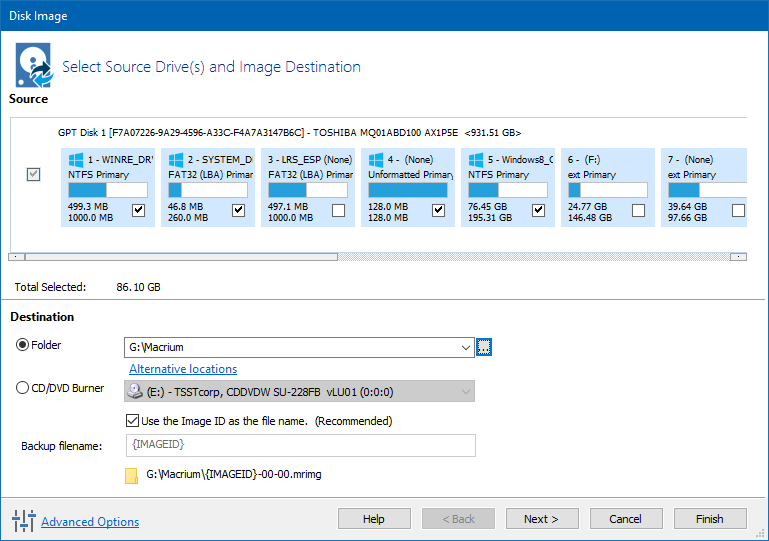
Task: Click the Windows logo on partition 1 WINRE_DRV
Action: pos(76,160)
